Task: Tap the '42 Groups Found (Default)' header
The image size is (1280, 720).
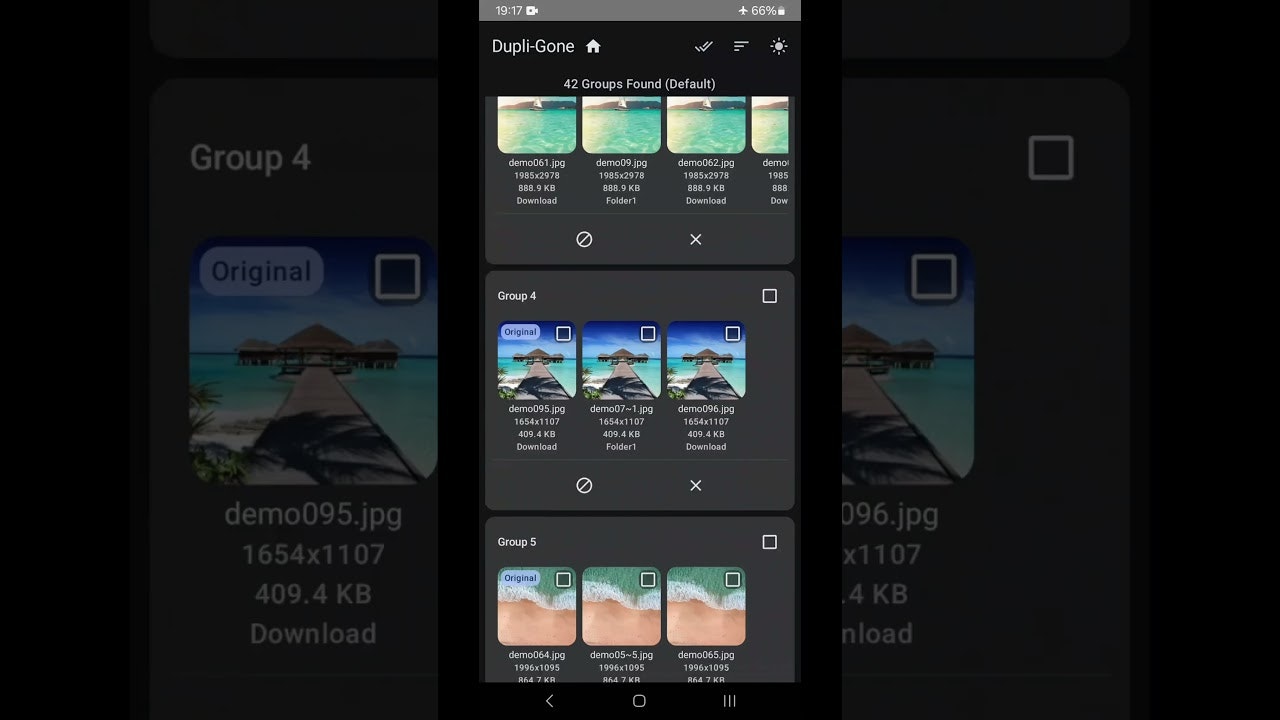Action: (x=639, y=84)
